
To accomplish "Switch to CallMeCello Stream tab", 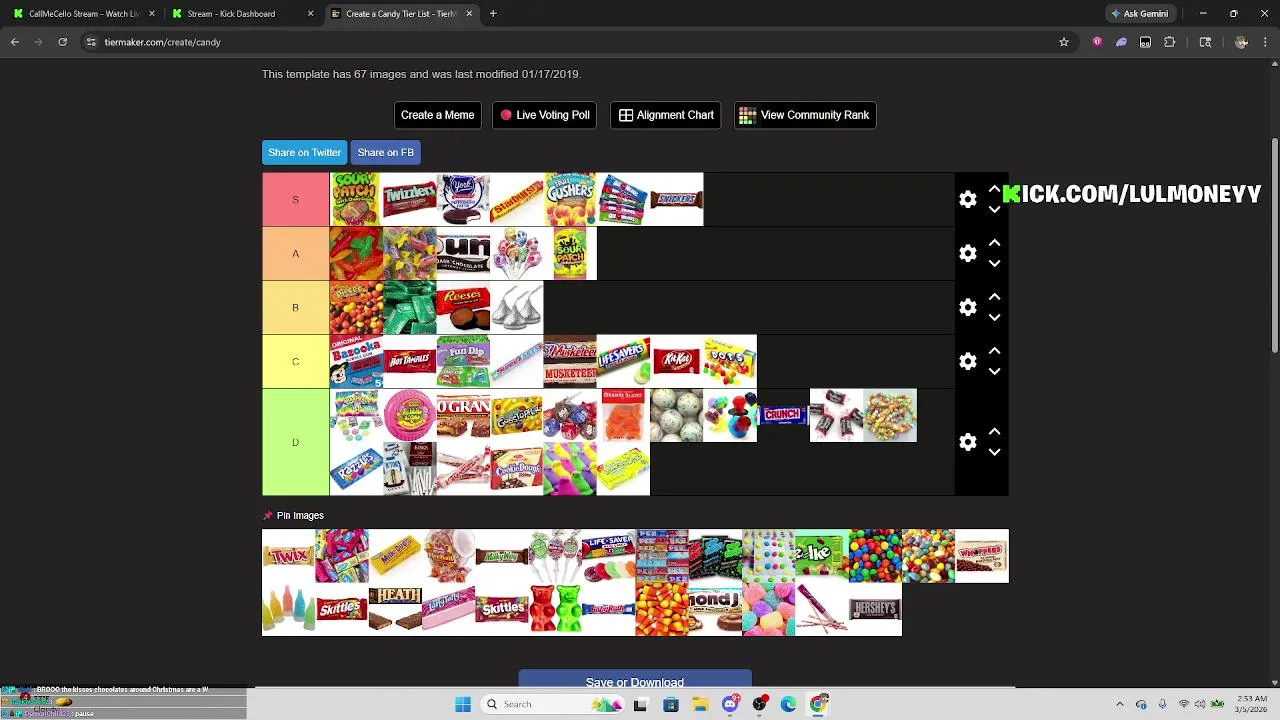I will pyautogui.click(x=83, y=14).
